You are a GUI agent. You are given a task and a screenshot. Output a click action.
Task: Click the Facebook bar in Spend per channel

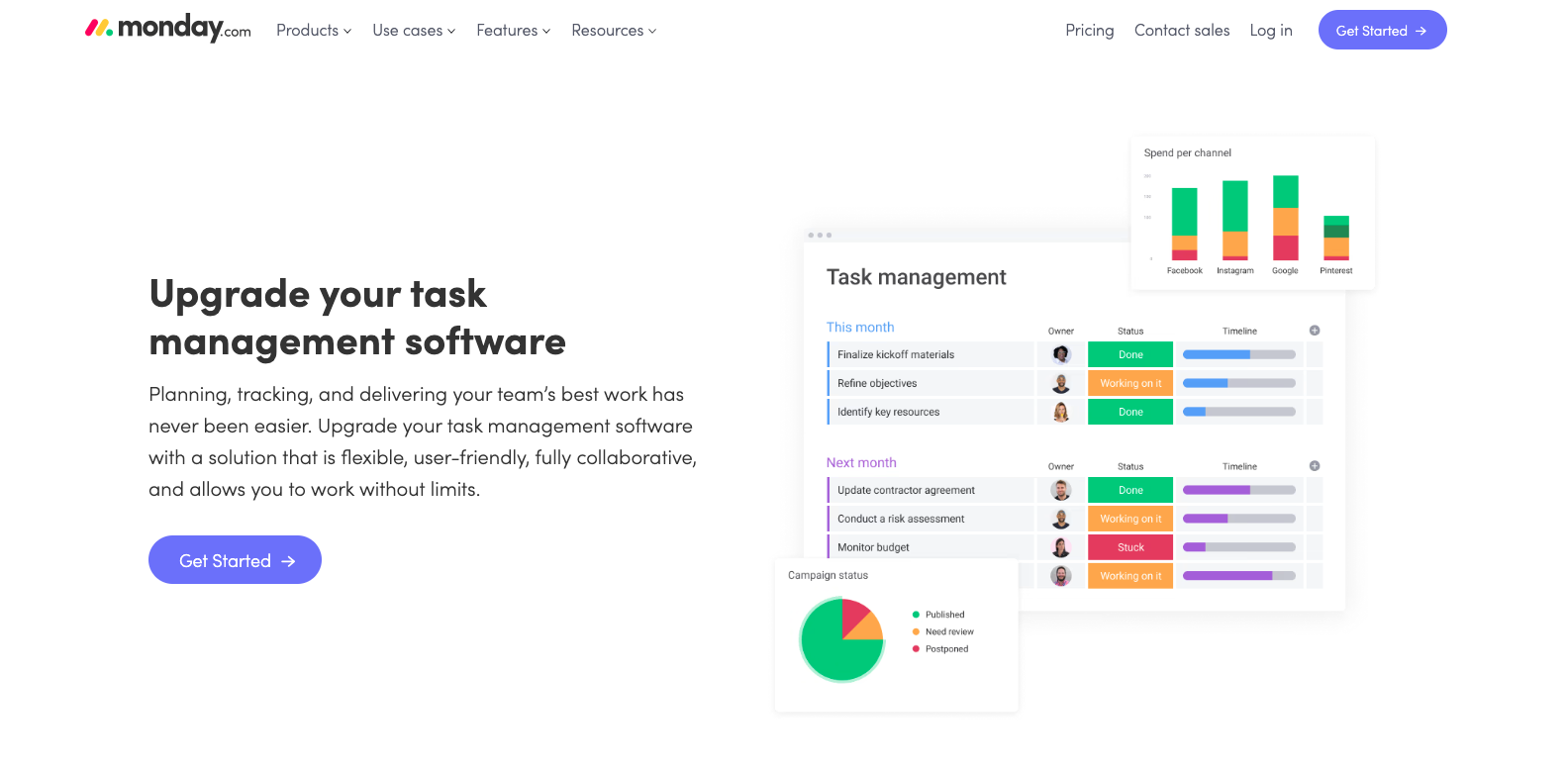coord(1185,224)
